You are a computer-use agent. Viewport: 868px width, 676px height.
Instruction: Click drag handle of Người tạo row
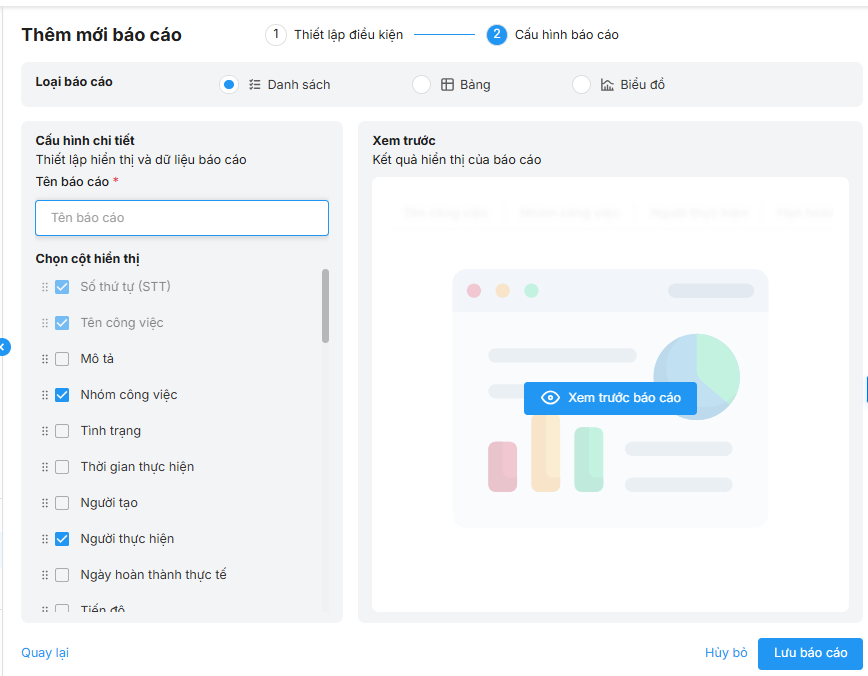[x=45, y=503]
